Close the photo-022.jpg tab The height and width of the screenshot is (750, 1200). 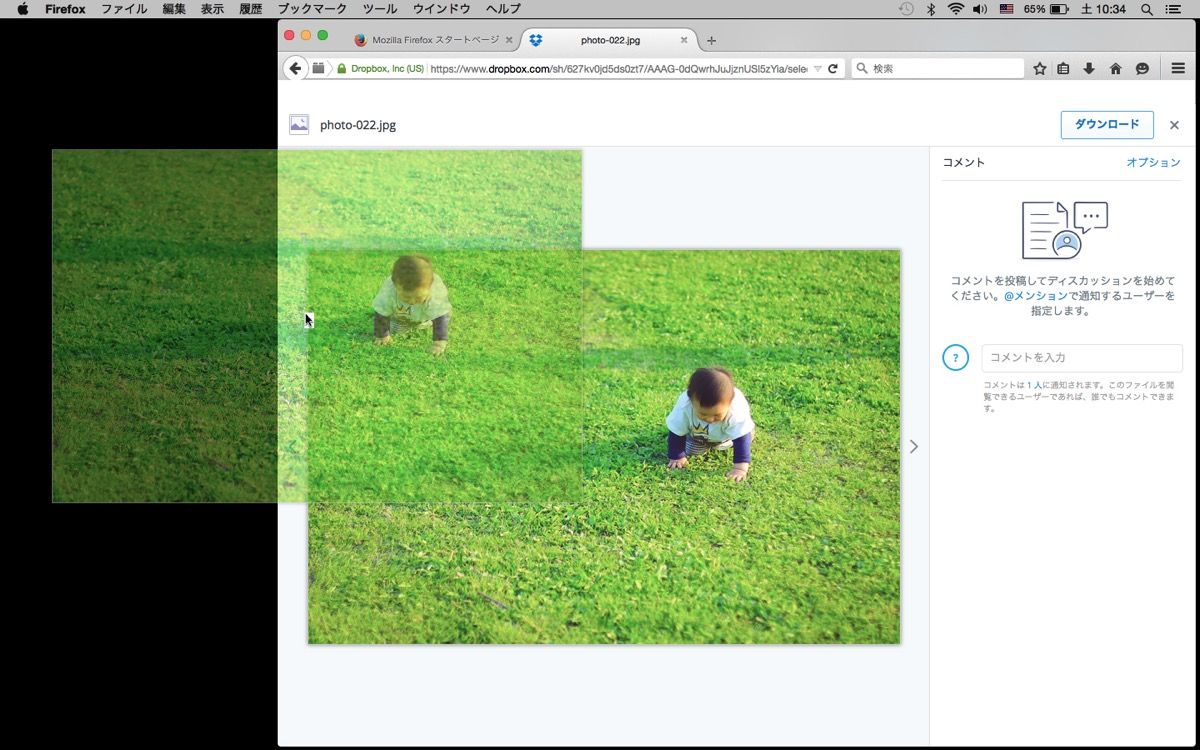pos(684,41)
